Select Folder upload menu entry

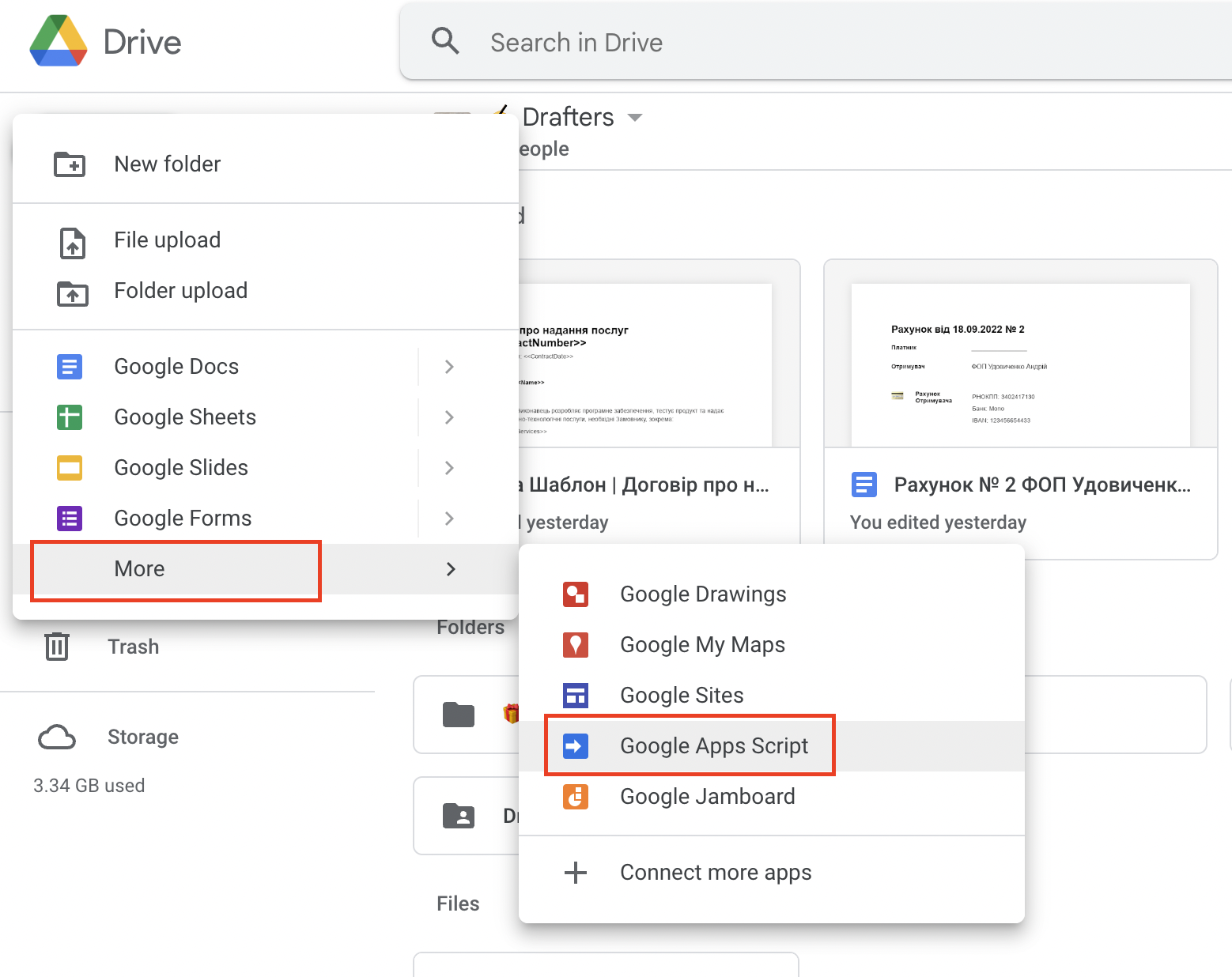click(x=180, y=291)
